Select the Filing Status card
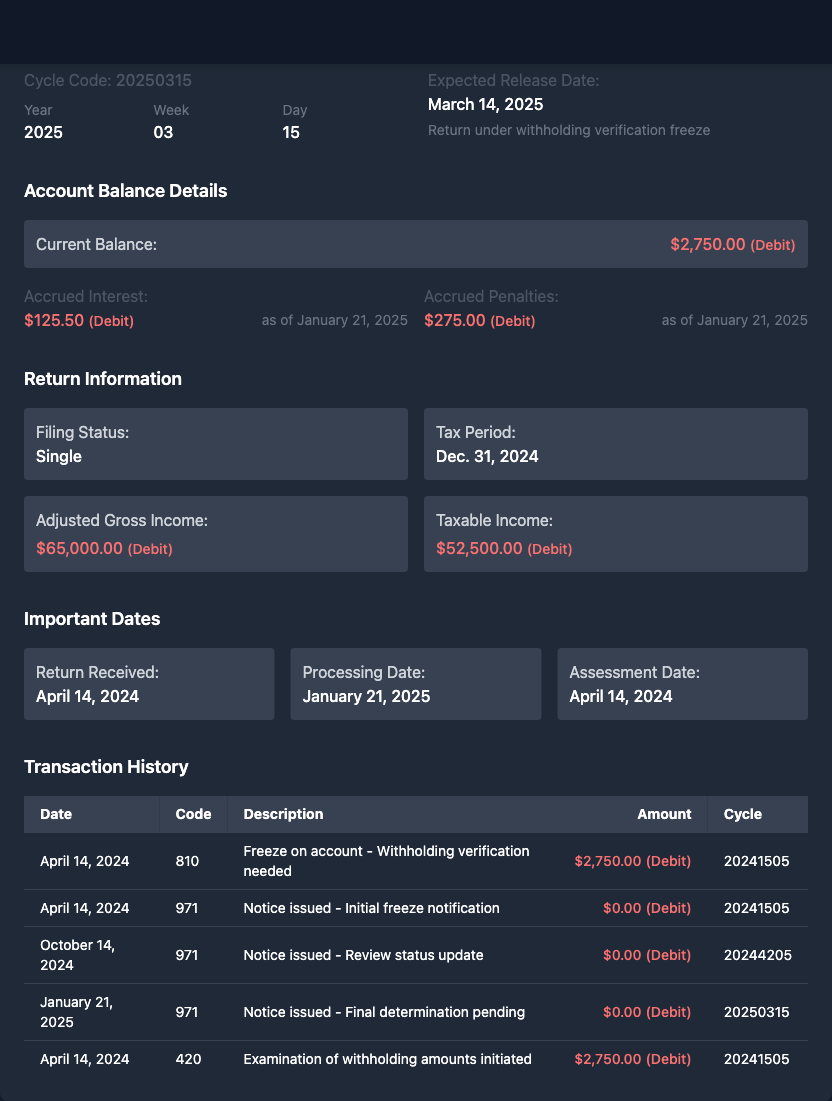Image resolution: width=832 pixels, height=1101 pixels. click(x=215, y=444)
